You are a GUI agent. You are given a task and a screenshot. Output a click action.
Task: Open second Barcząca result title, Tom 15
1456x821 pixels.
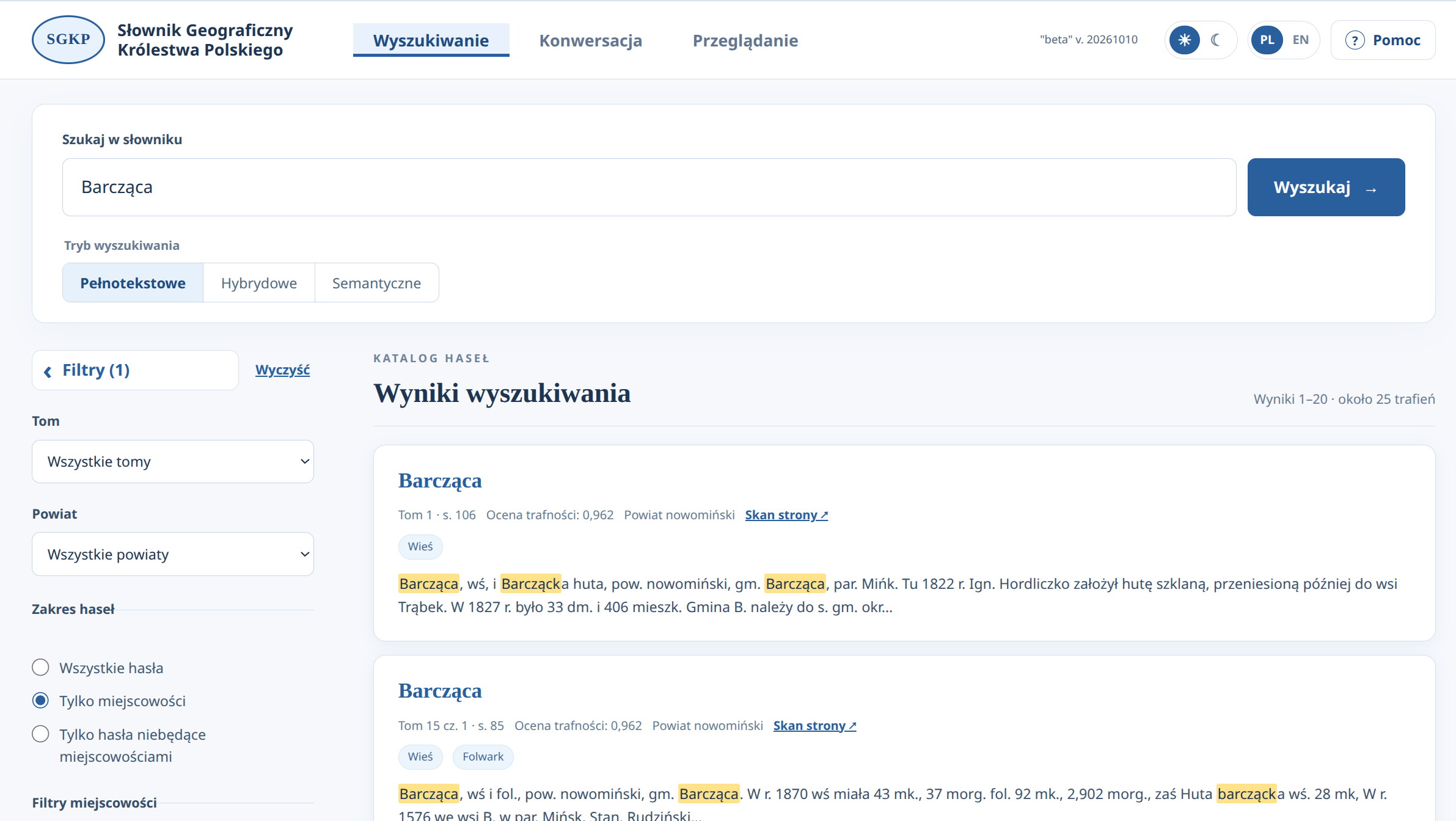(440, 691)
